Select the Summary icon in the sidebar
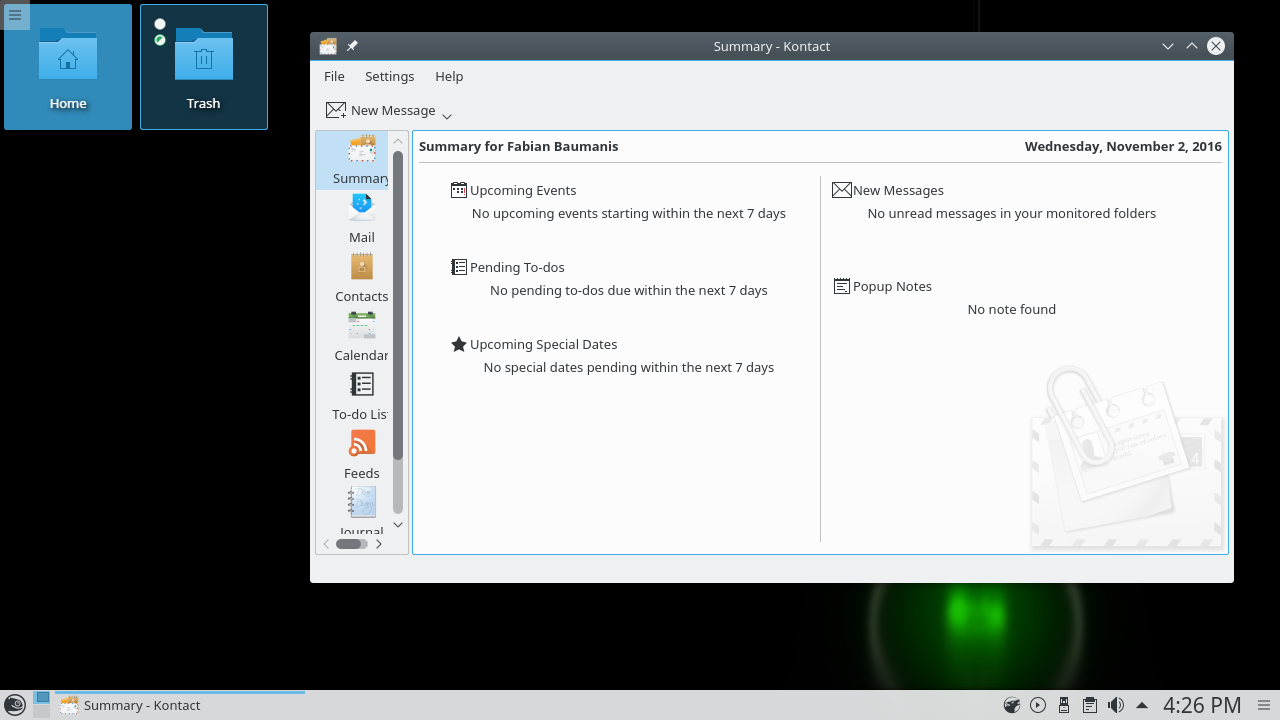Viewport: 1280px width, 720px height. tap(361, 160)
